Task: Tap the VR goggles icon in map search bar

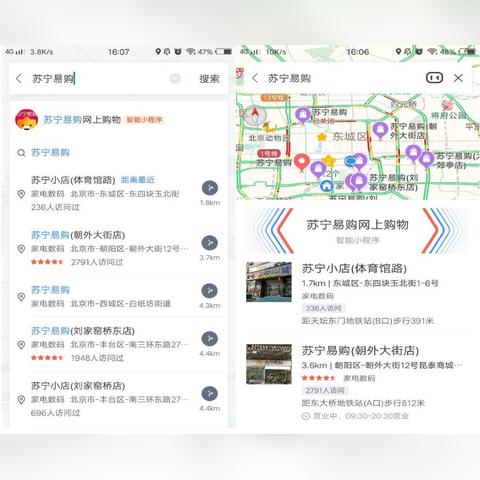Action: tap(434, 78)
